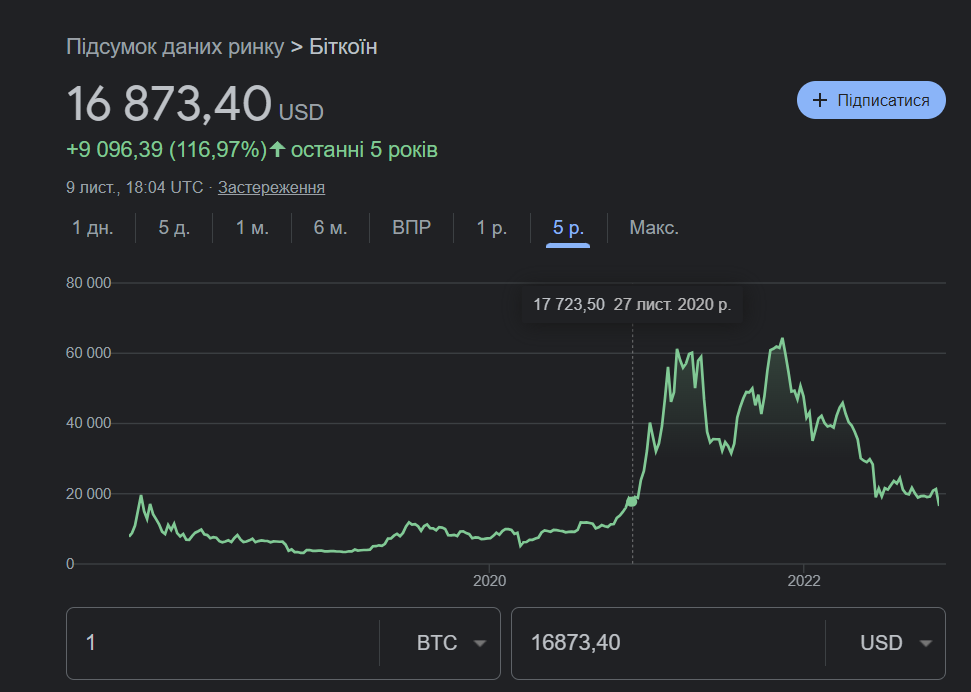Click the Біткоїн breadcrumb title
This screenshot has height=692, width=971.
click(x=343, y=46)
